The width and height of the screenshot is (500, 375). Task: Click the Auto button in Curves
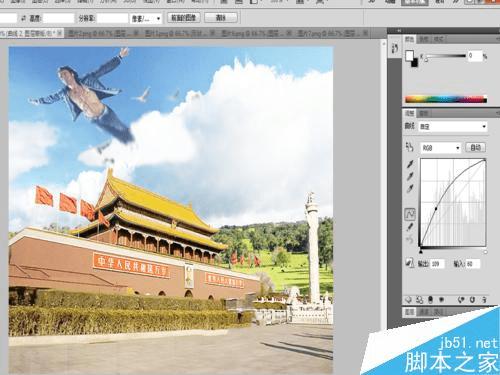(x=475, y=147)
